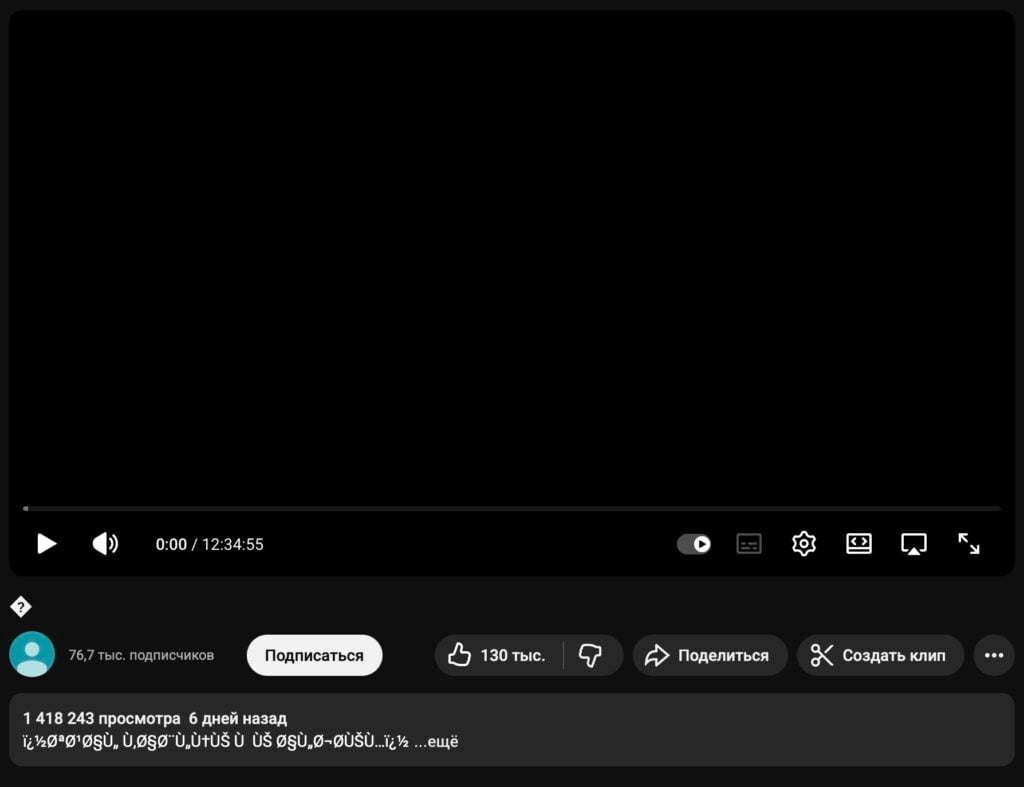Click the video title question mark glyph
This screenshot has width=1024, height=787.
pyautogui.click(x=21, y=607)
